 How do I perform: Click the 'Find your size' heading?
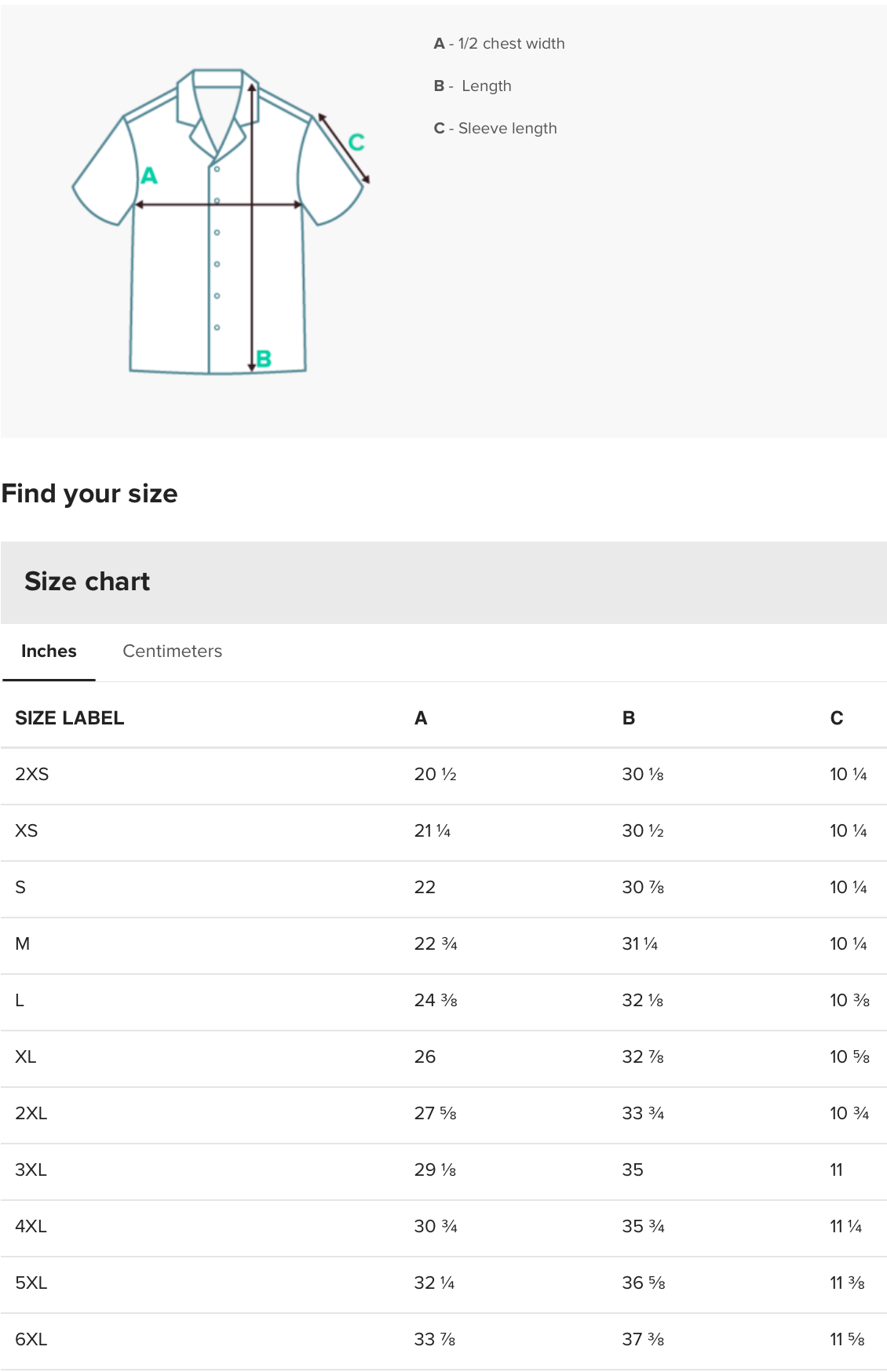click(x=89, y=494)
